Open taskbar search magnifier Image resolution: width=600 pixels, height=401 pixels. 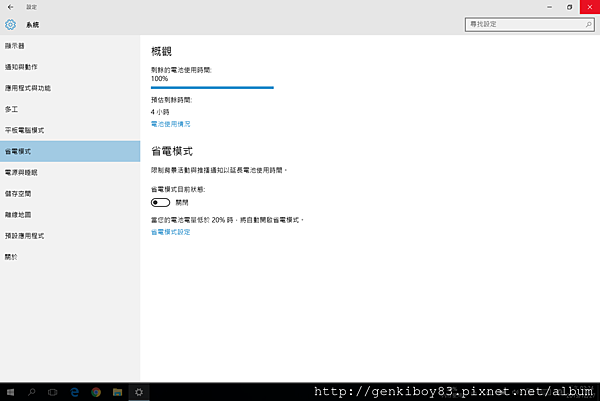click(32, 392)
